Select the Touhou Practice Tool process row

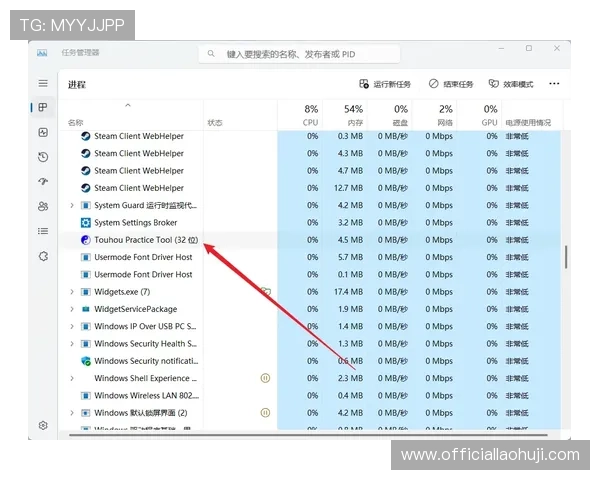pos(146,240)
